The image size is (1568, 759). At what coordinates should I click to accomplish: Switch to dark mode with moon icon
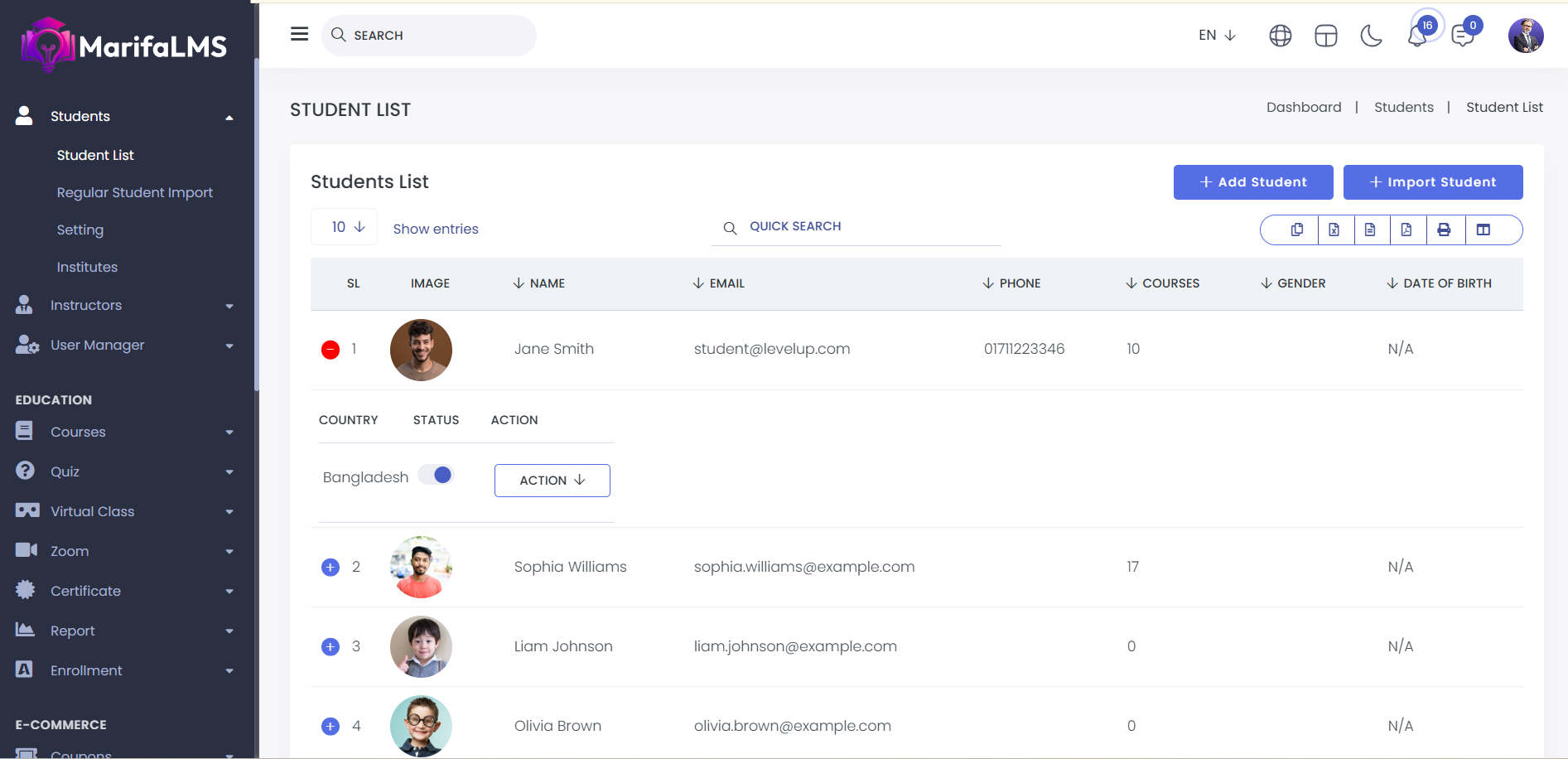[x=1371, y=36]
